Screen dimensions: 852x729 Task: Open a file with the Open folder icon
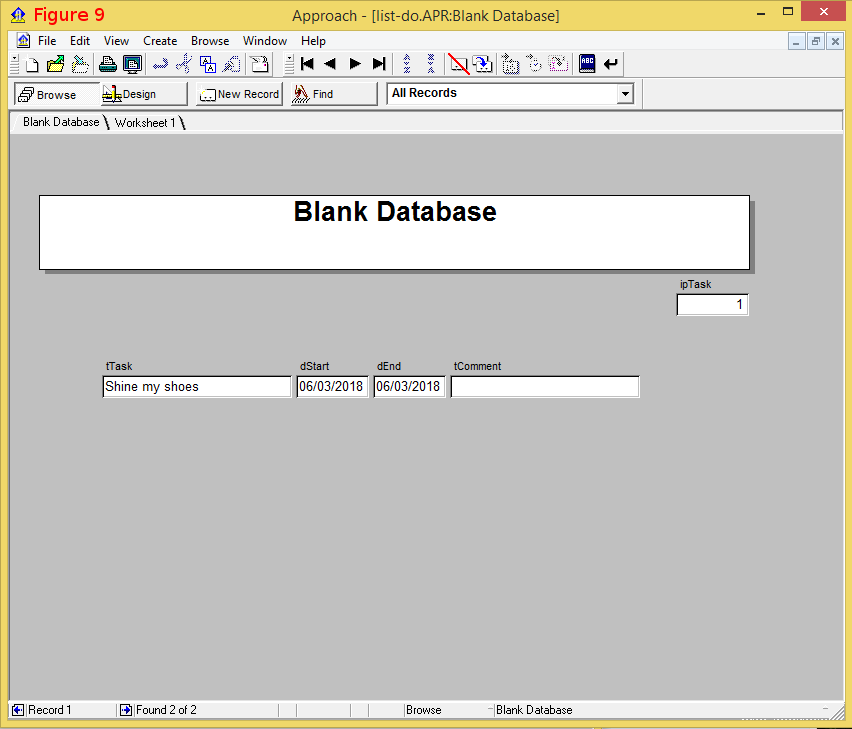coord(55,63)
